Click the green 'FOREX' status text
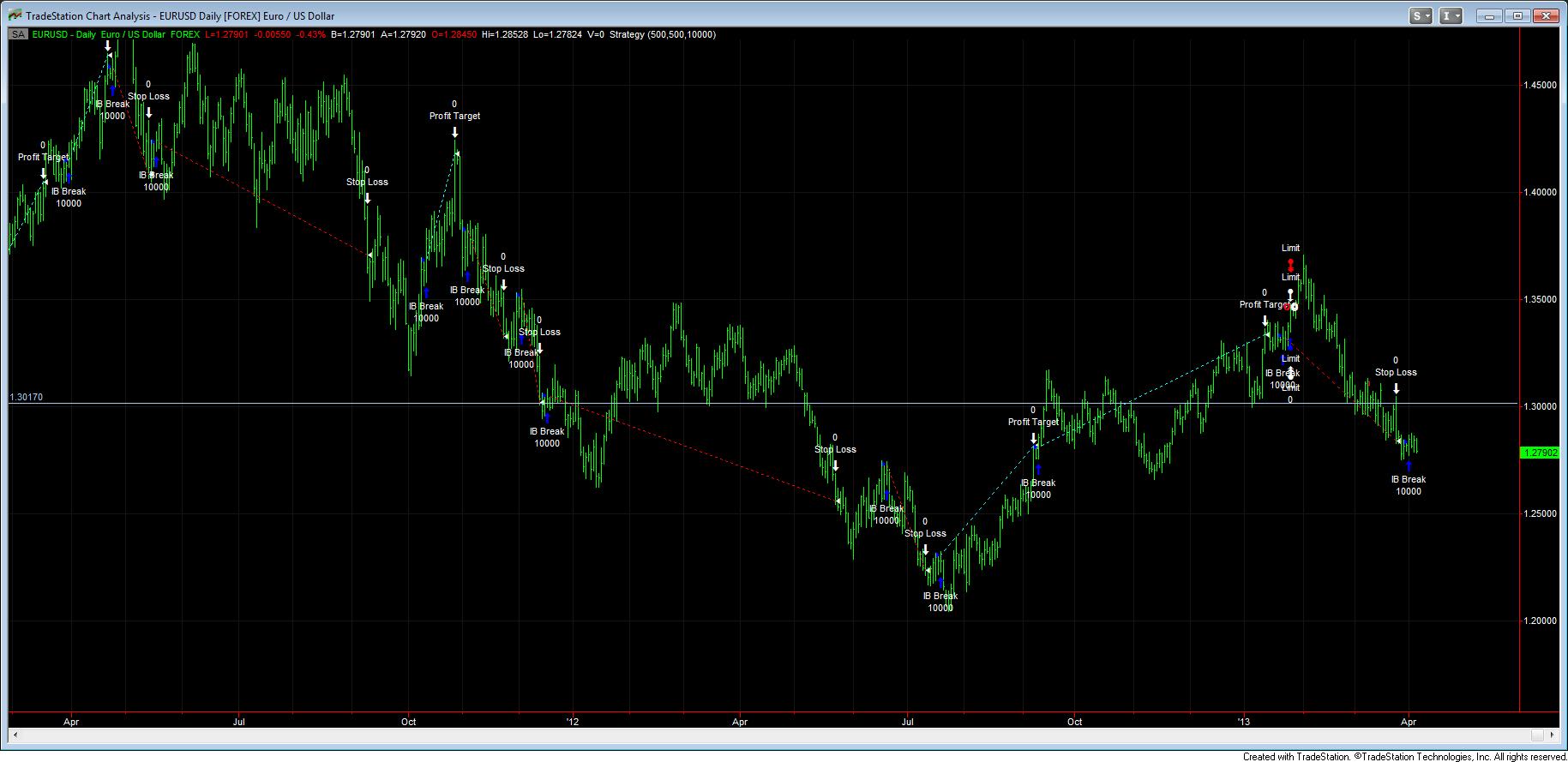 (185, 34)
